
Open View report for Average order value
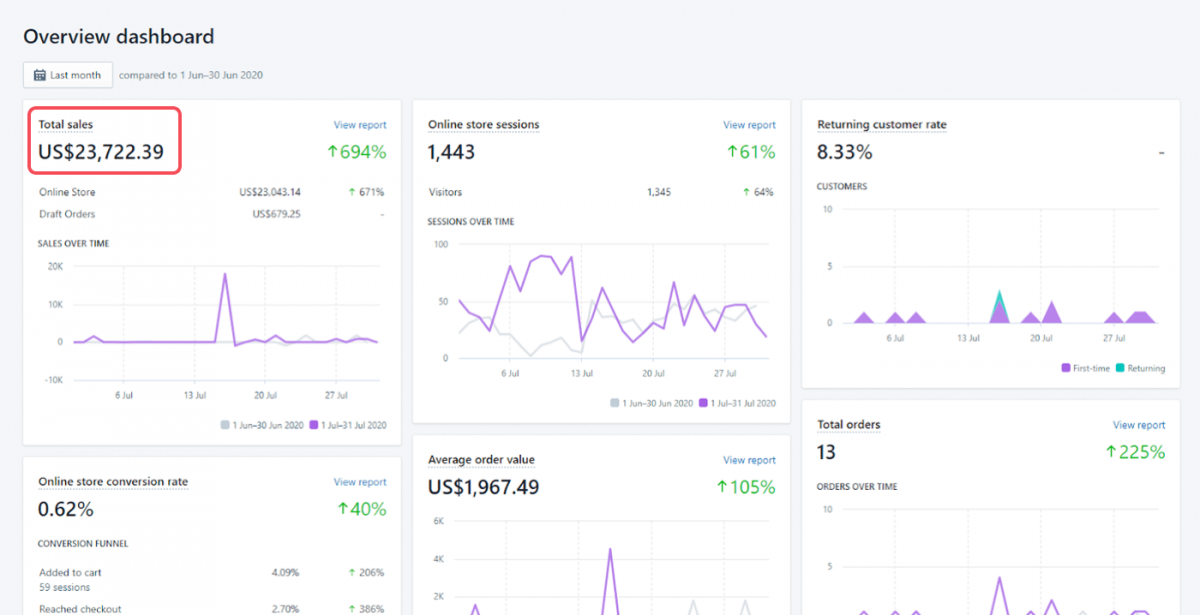click(749, 460)
